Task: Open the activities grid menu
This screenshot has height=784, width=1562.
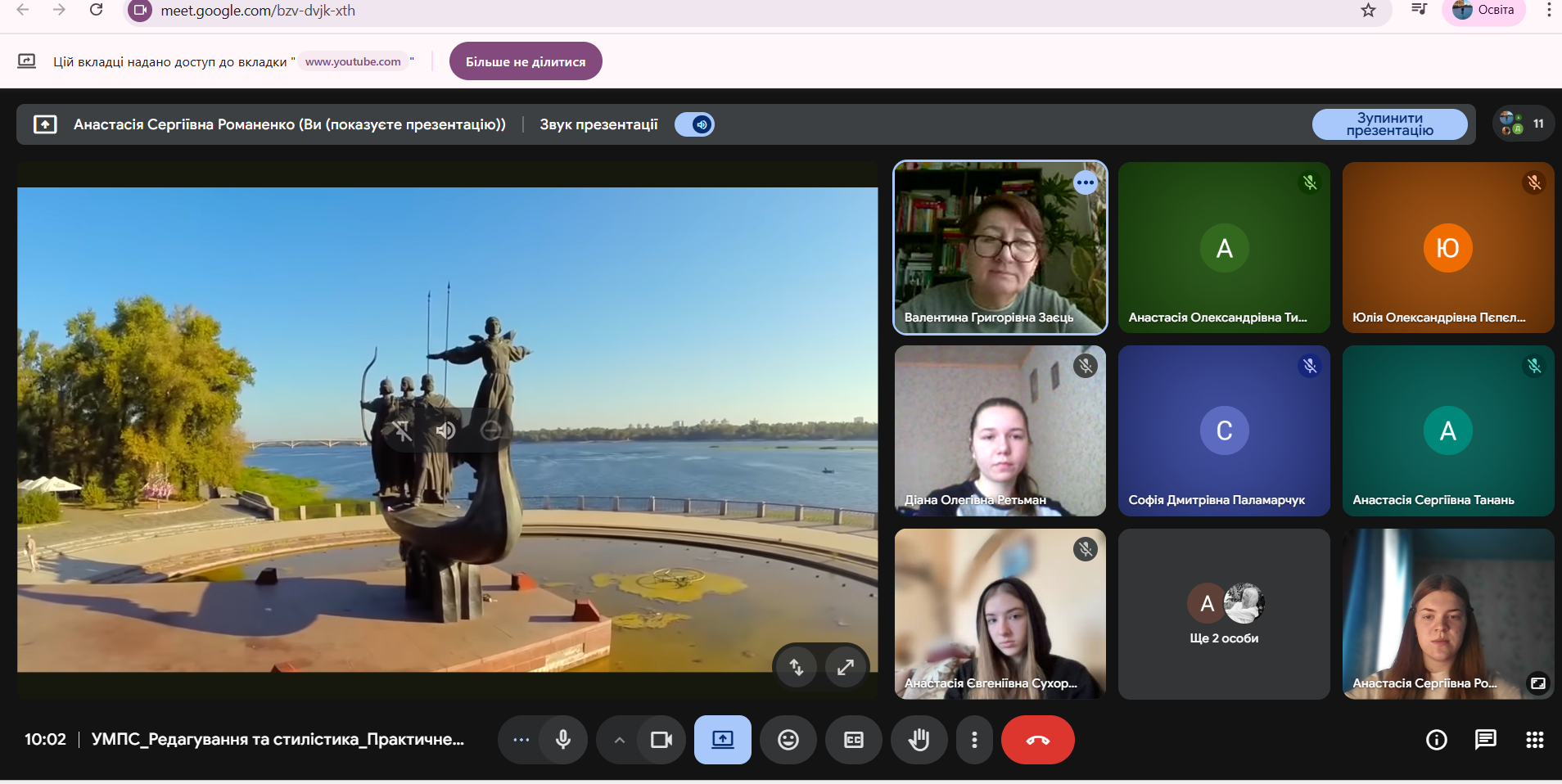Action: coord(1534,740)
